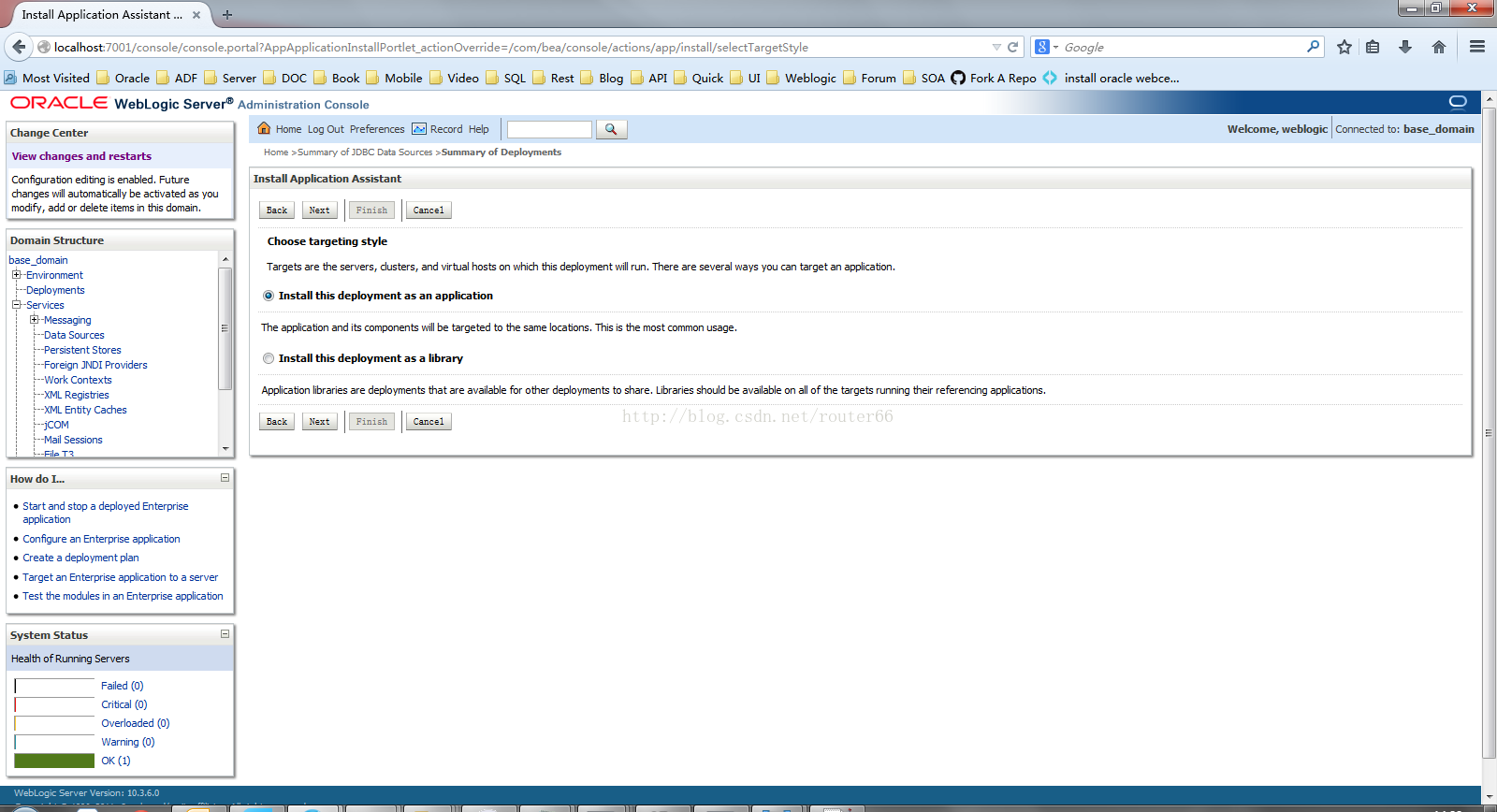The image size is (1497, 812).
Task: Open the Oracle bookmarks folder
Action: click(123, 78)
